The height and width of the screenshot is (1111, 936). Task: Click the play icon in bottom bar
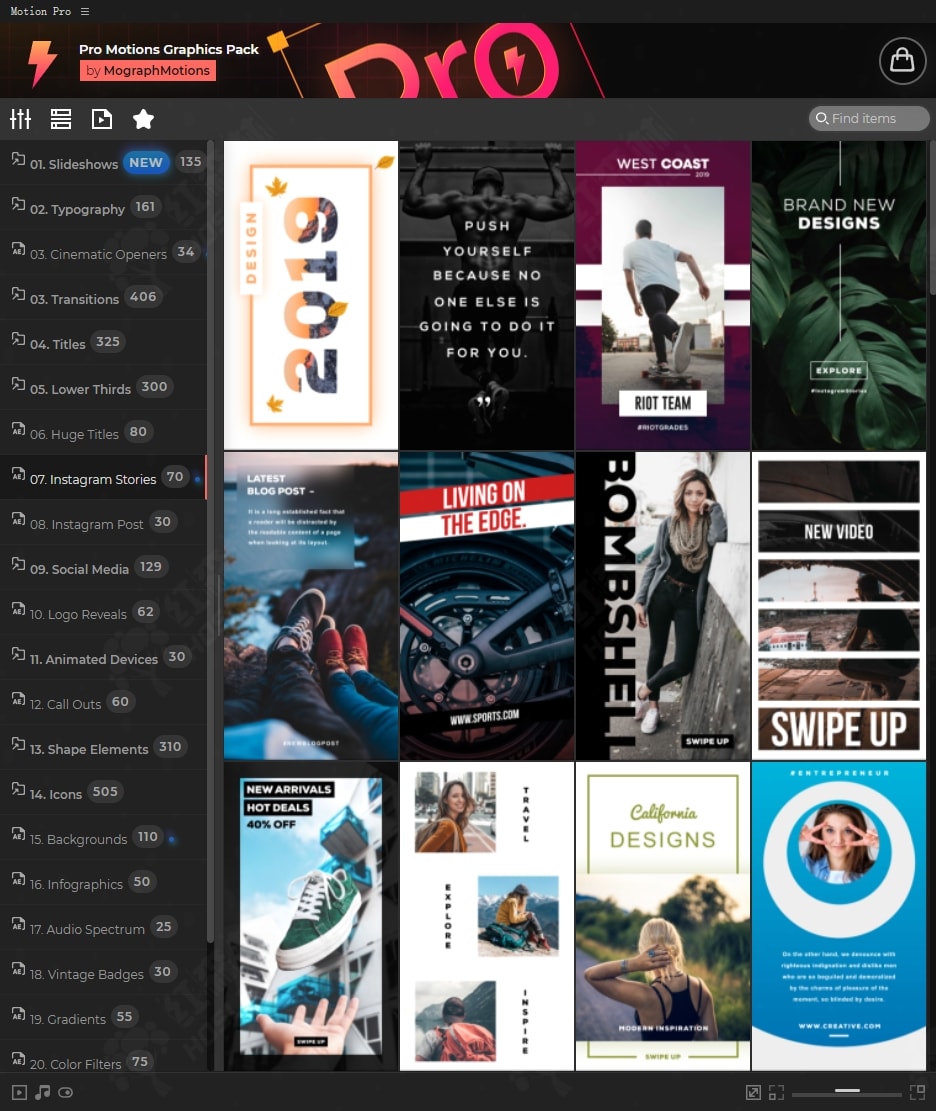(19, 1093)
